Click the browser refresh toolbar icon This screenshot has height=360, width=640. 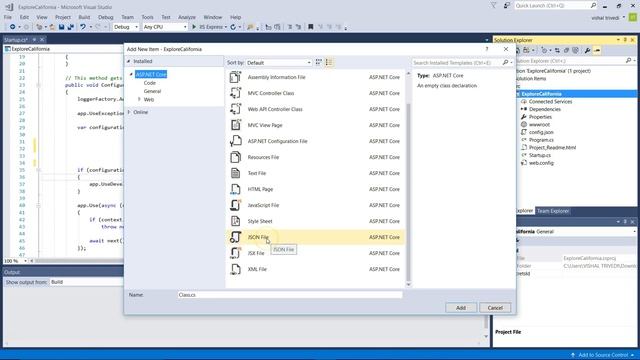(233, 27)
